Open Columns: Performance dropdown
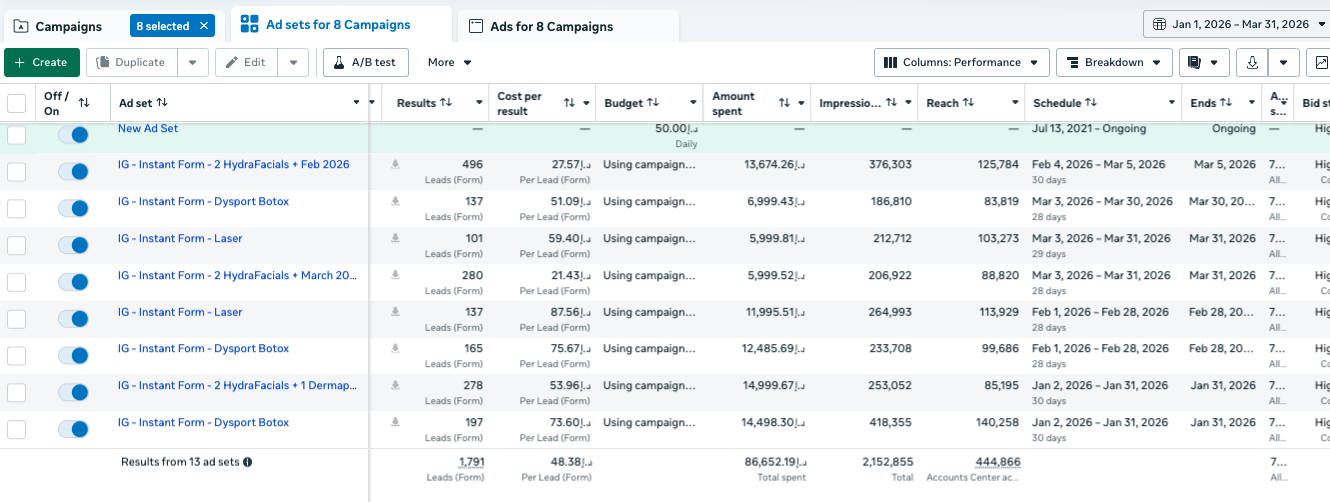1330x502 pixels. tap(962, 62)
